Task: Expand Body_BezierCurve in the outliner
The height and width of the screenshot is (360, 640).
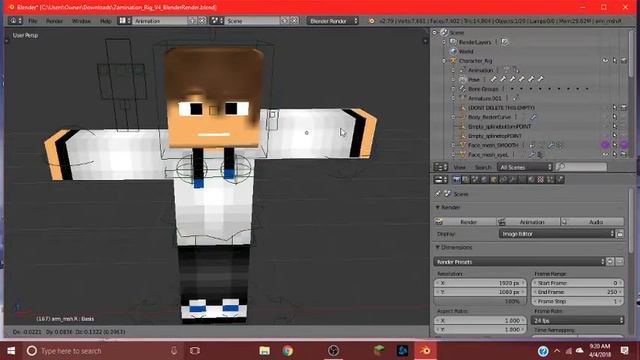Action: (x=453, y=117)
